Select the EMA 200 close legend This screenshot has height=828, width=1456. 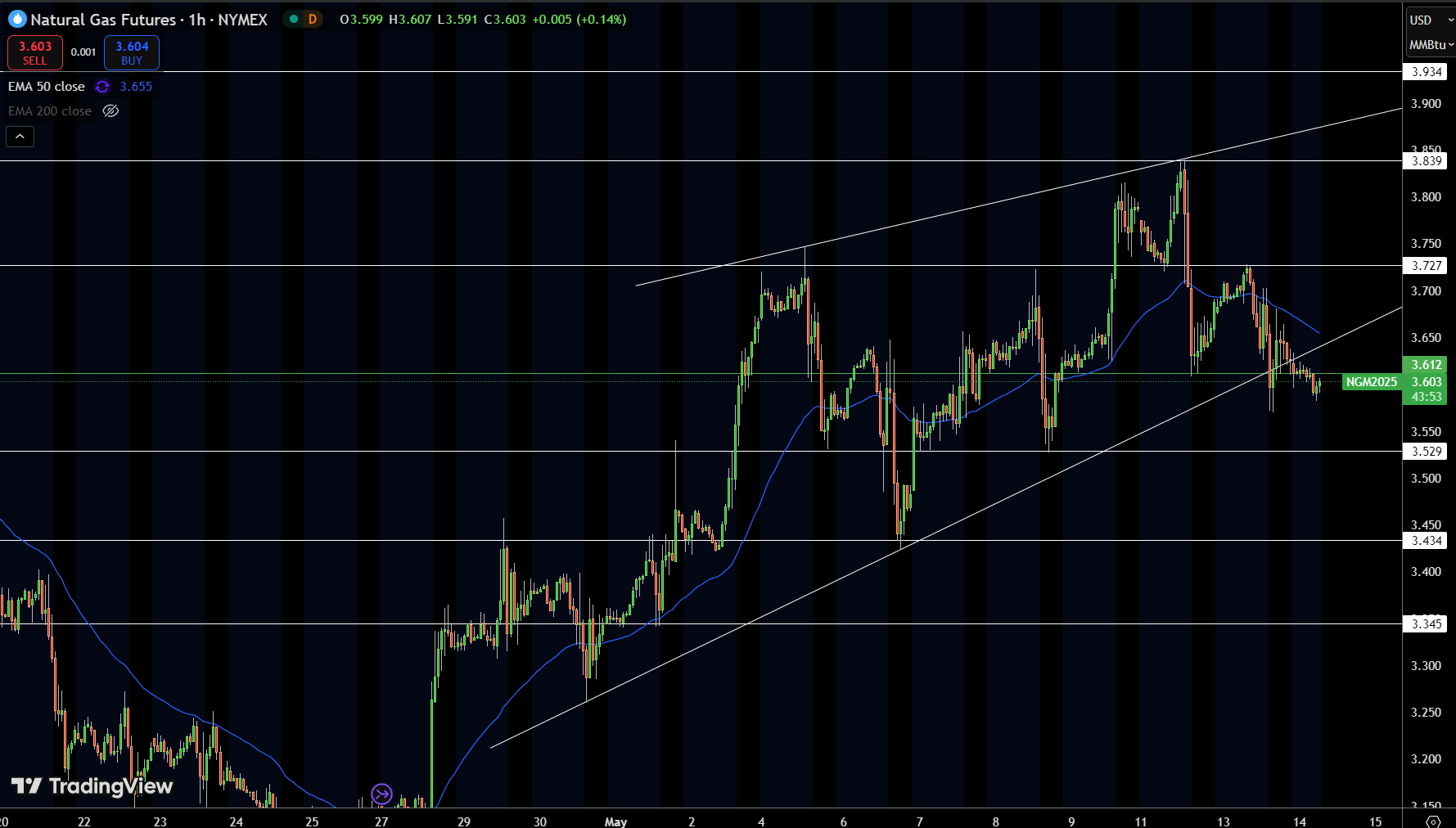[x=50, y=111]
